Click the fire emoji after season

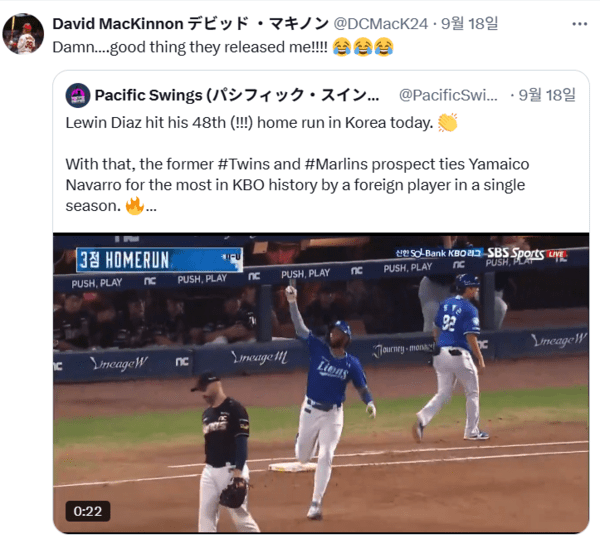135,206
